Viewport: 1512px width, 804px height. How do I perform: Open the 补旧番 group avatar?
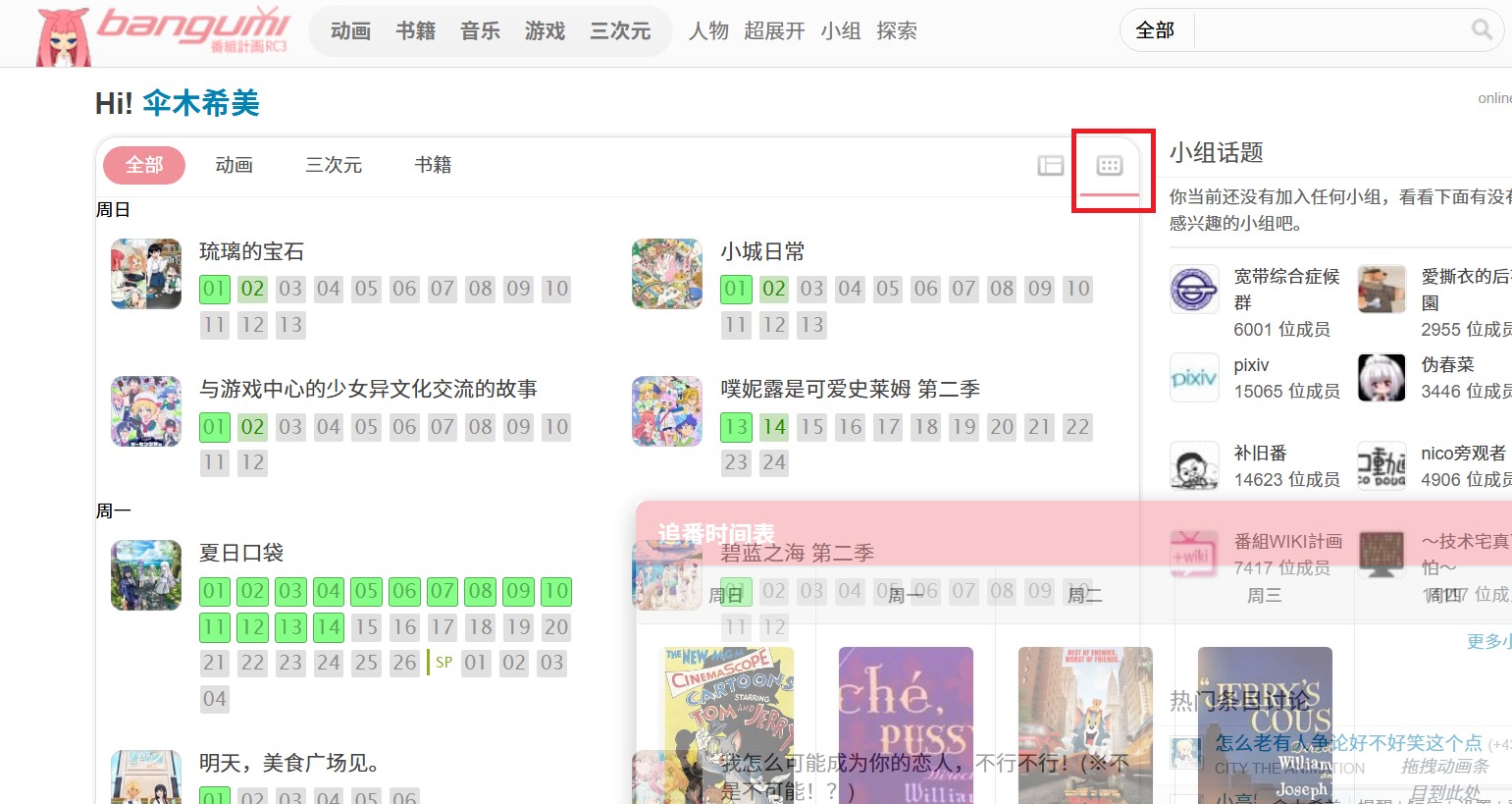tap(1194, 465)
